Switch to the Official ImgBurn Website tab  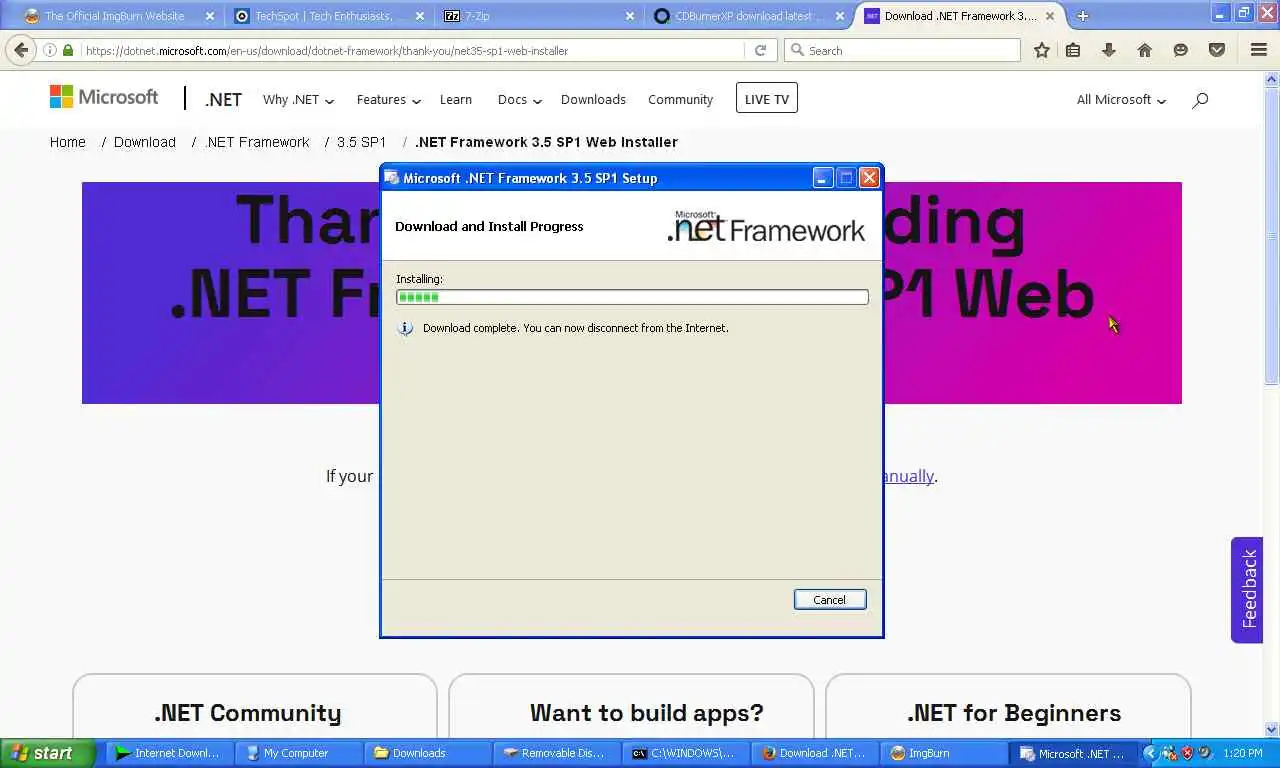[x=118, y=16]
